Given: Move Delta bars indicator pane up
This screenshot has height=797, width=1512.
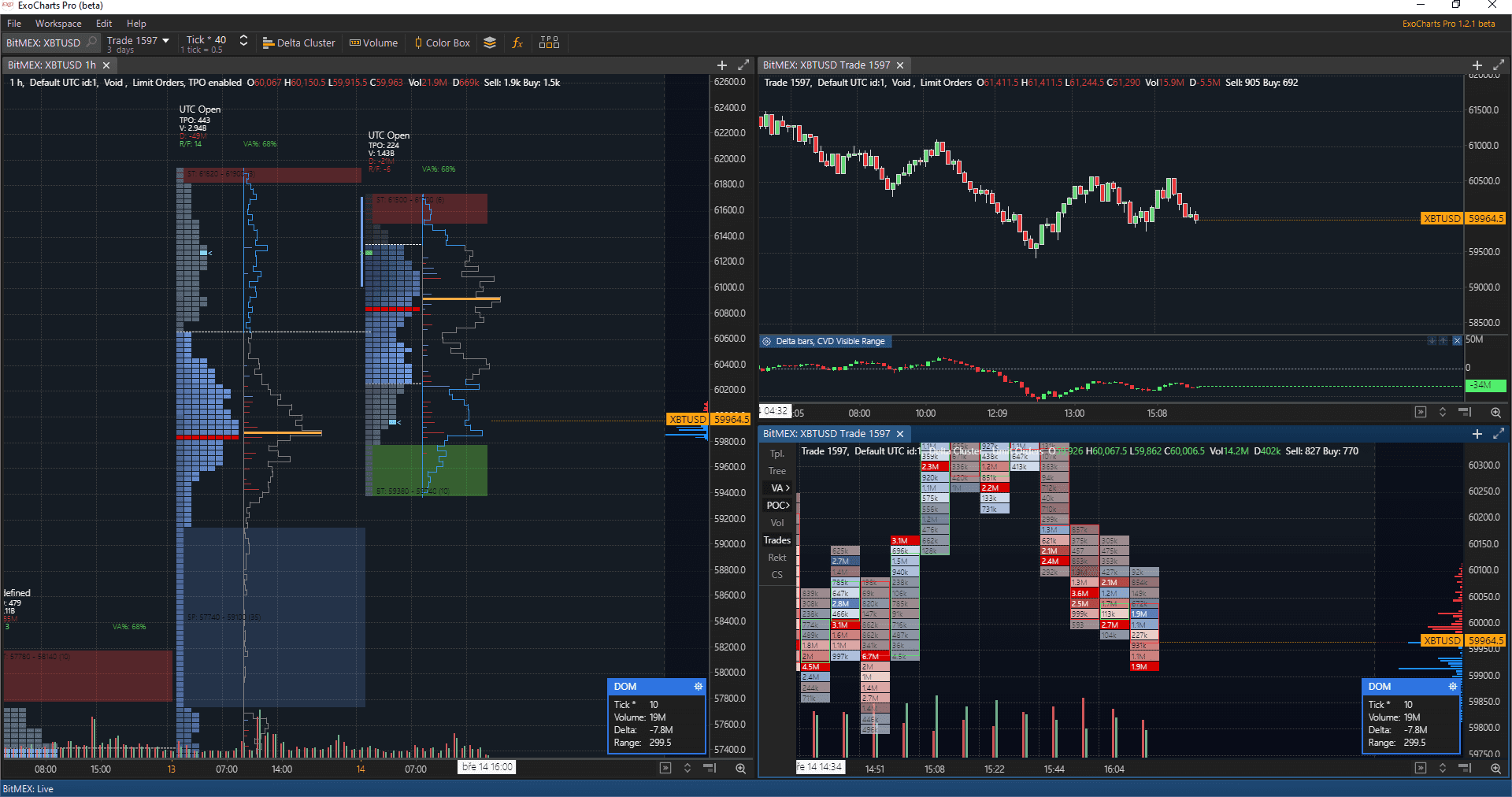Looking at the screenshot, I should click(1443, 341).
